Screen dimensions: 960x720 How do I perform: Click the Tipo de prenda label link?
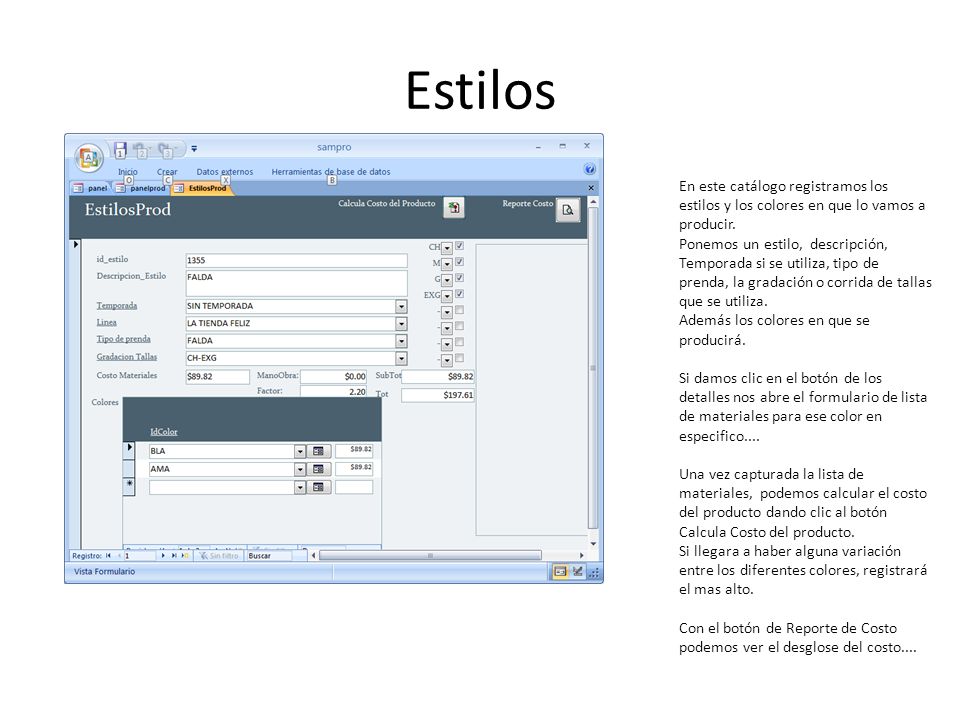point(123,339)
